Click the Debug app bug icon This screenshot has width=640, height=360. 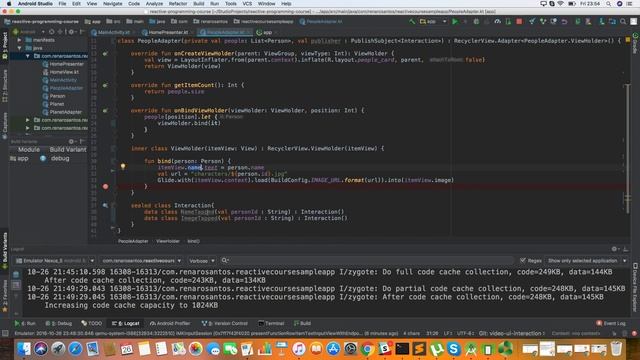point(476,22)
